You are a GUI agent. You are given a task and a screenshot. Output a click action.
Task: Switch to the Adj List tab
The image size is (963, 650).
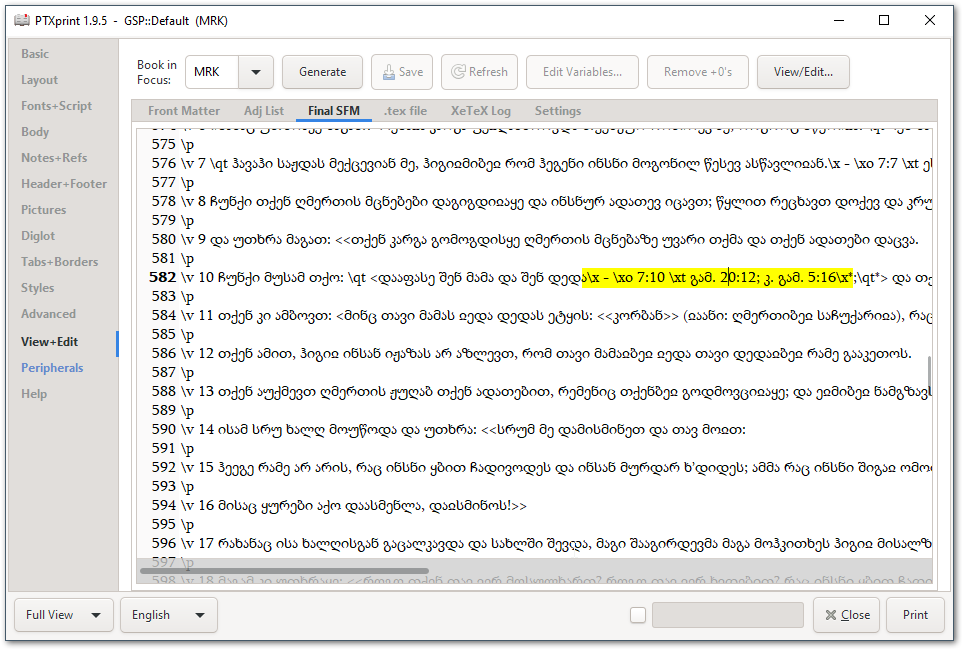point(263,111)
